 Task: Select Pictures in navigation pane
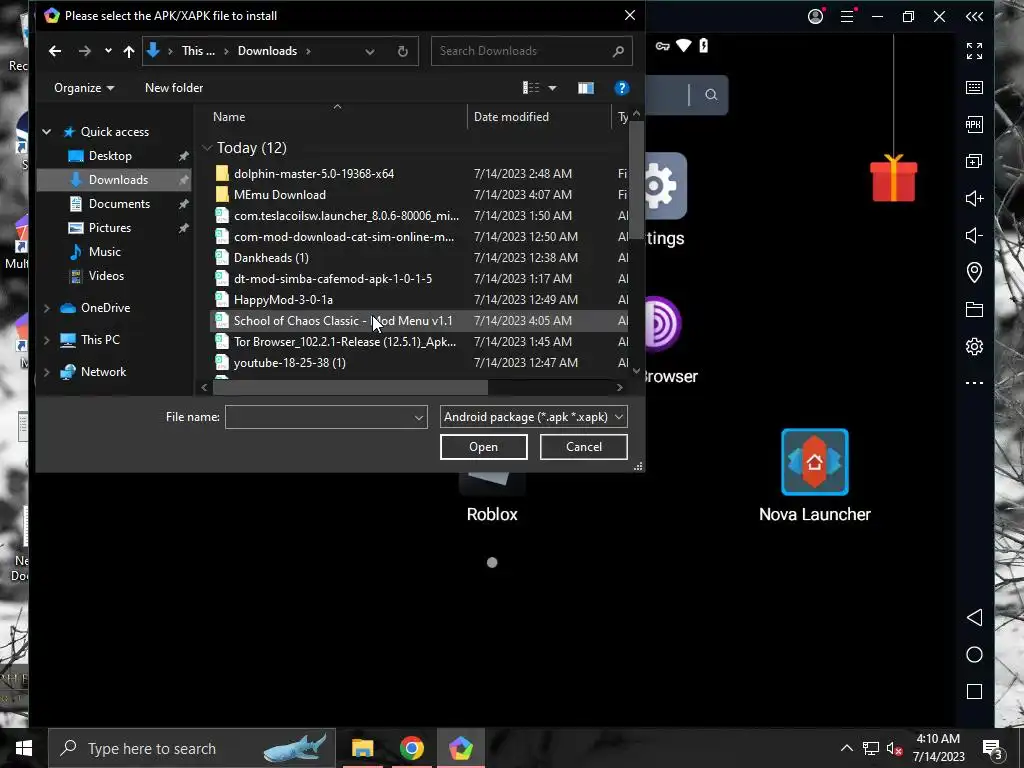pyautogui.click(x=110, y=227)
